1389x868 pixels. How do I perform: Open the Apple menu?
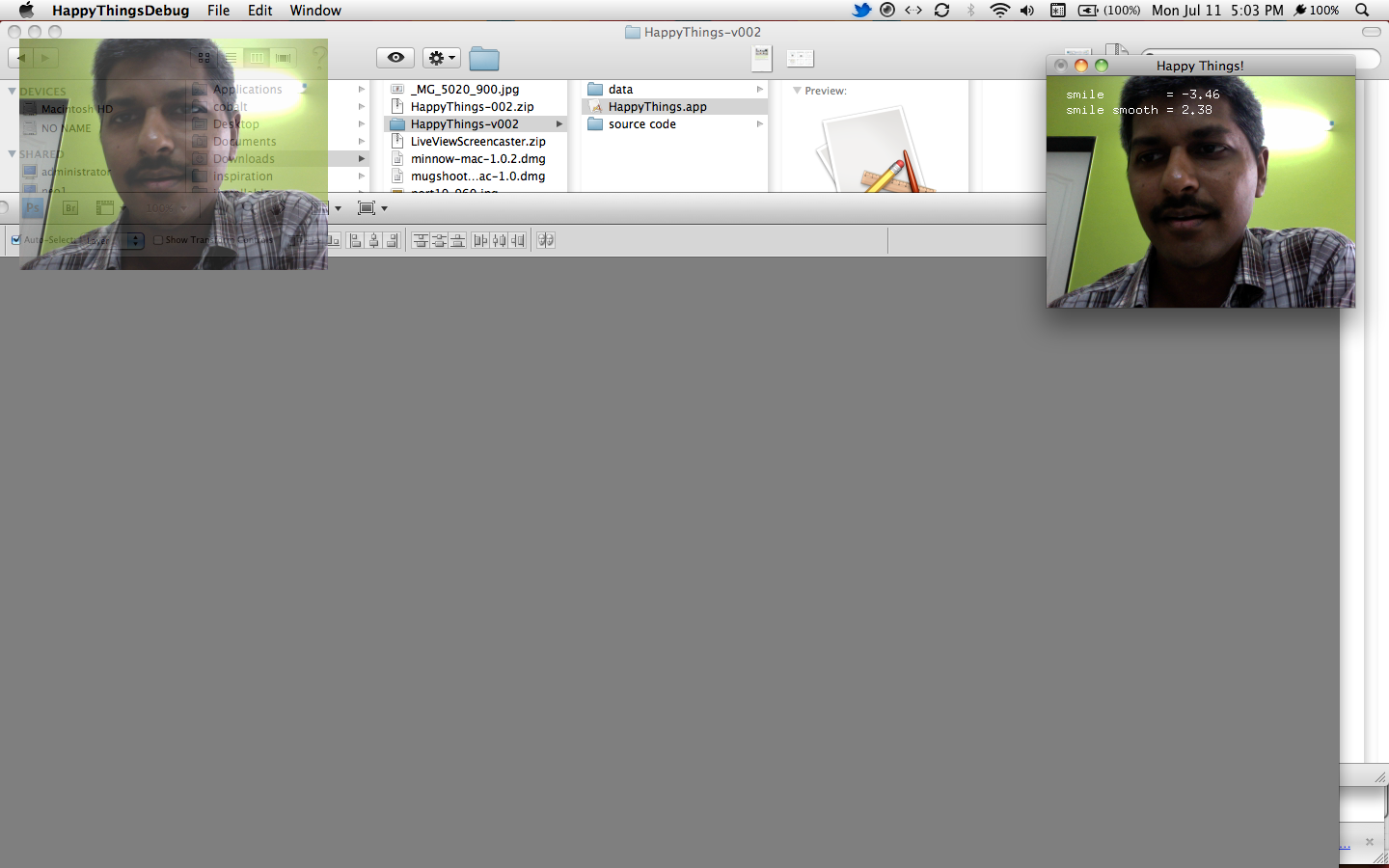[26, 11]
